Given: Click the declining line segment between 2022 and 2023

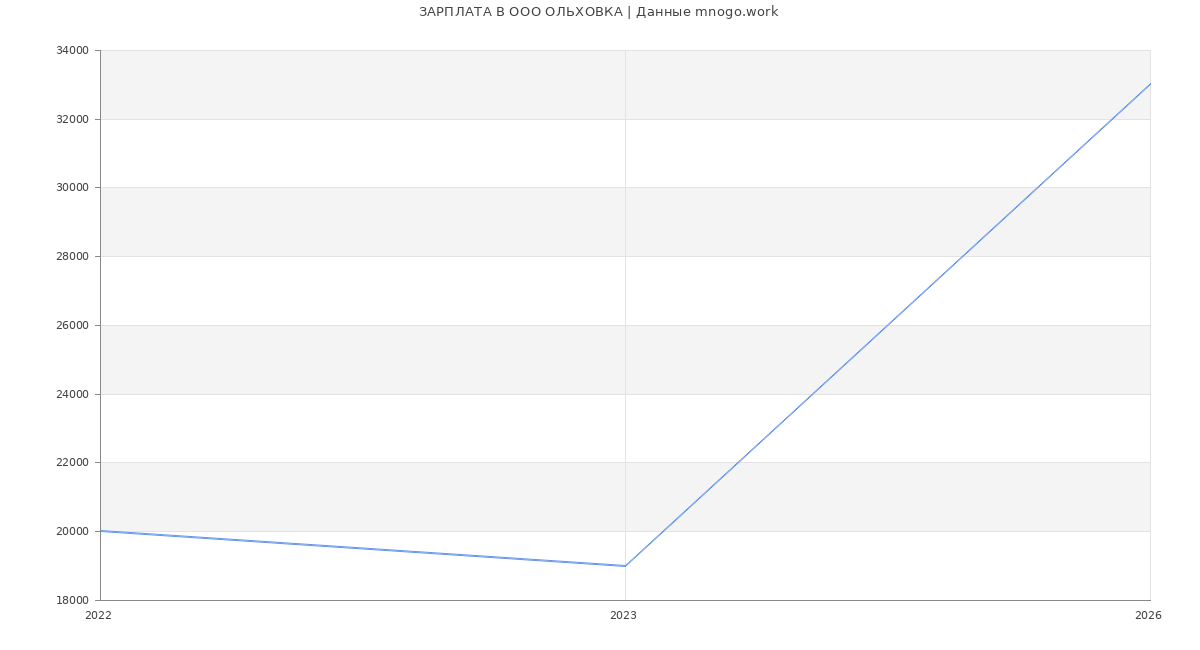Looking at the screenshot, I should click(363, 549).
